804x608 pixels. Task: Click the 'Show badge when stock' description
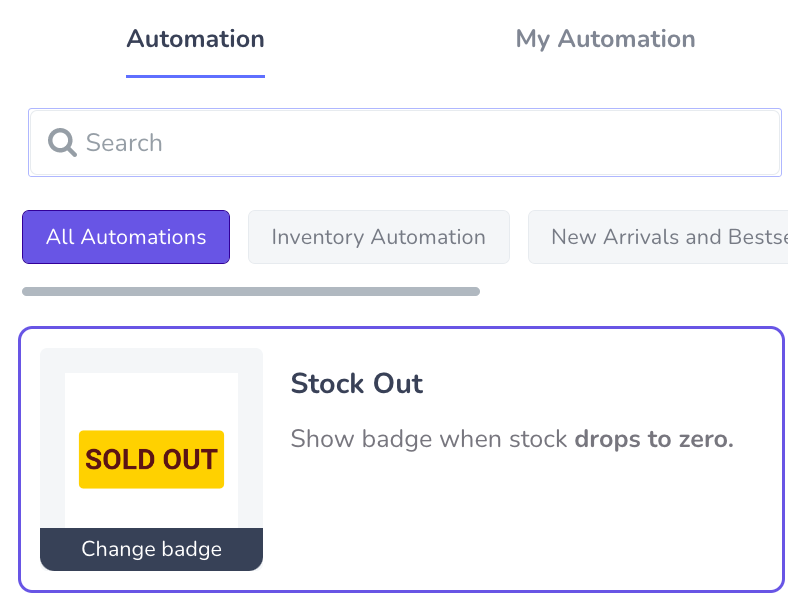429,439
